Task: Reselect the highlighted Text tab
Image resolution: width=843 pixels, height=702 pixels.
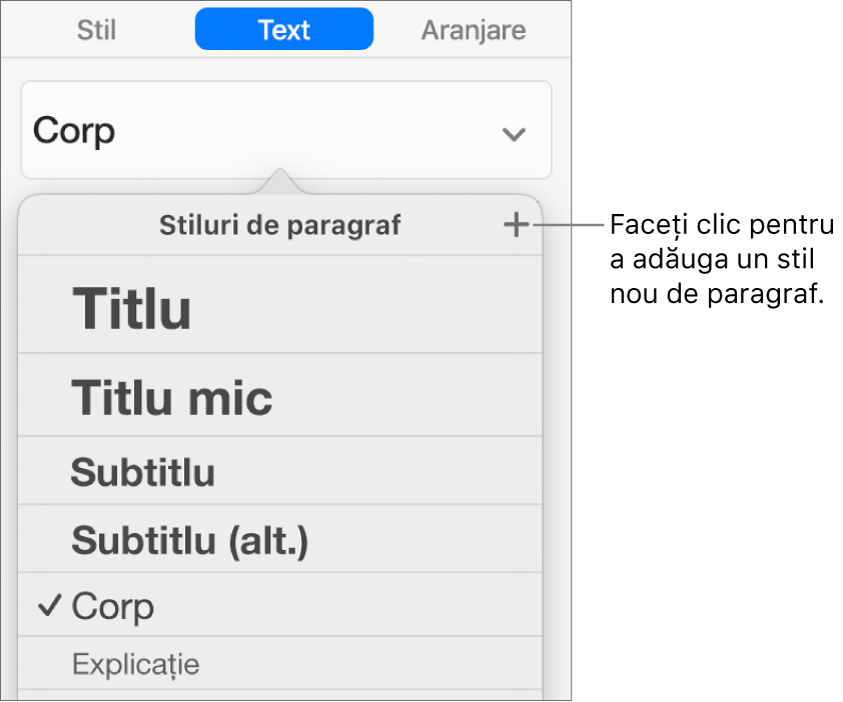Action: 283,29
